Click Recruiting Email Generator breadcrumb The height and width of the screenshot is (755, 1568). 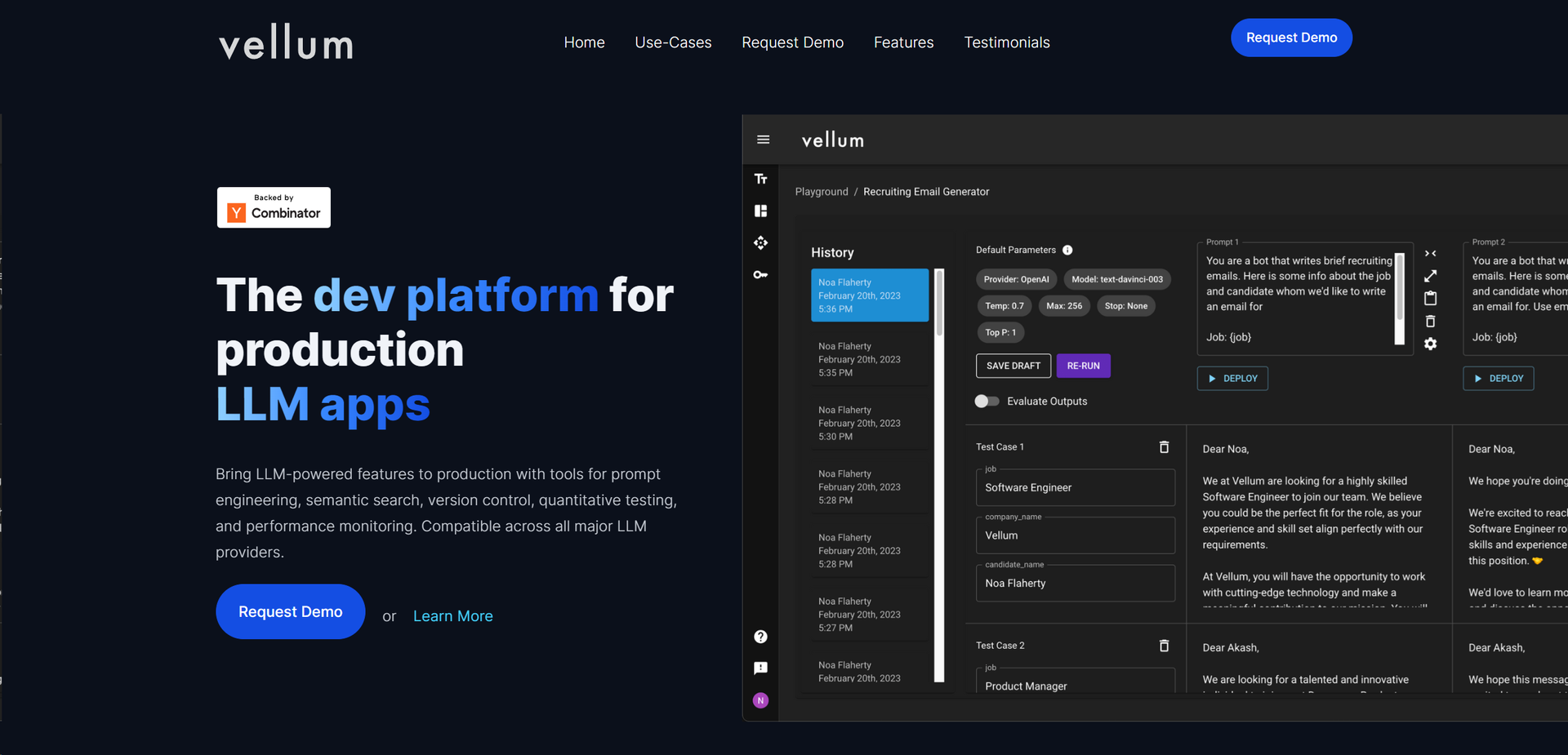(926, 192)
